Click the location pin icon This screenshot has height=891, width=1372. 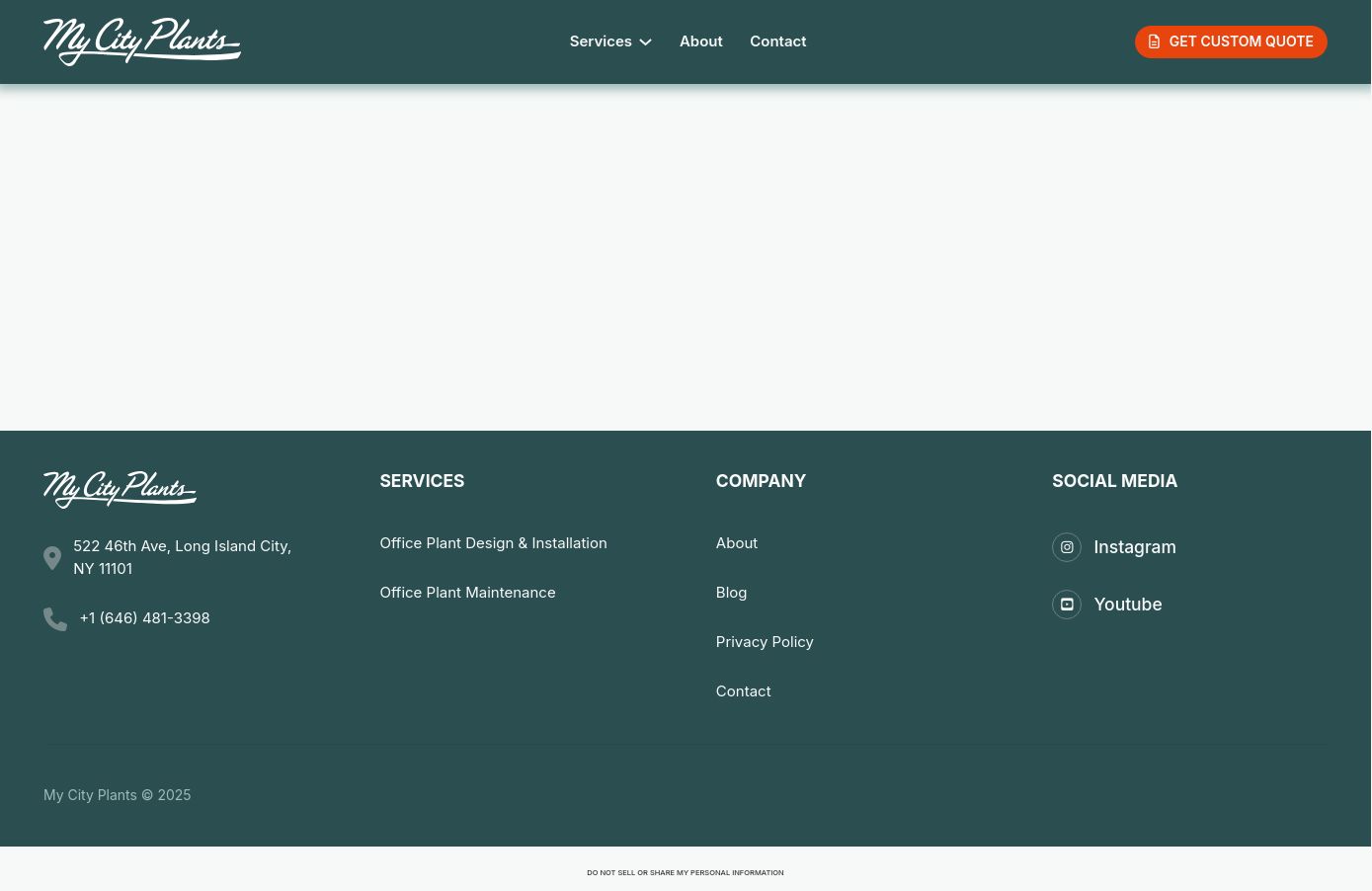52,558
